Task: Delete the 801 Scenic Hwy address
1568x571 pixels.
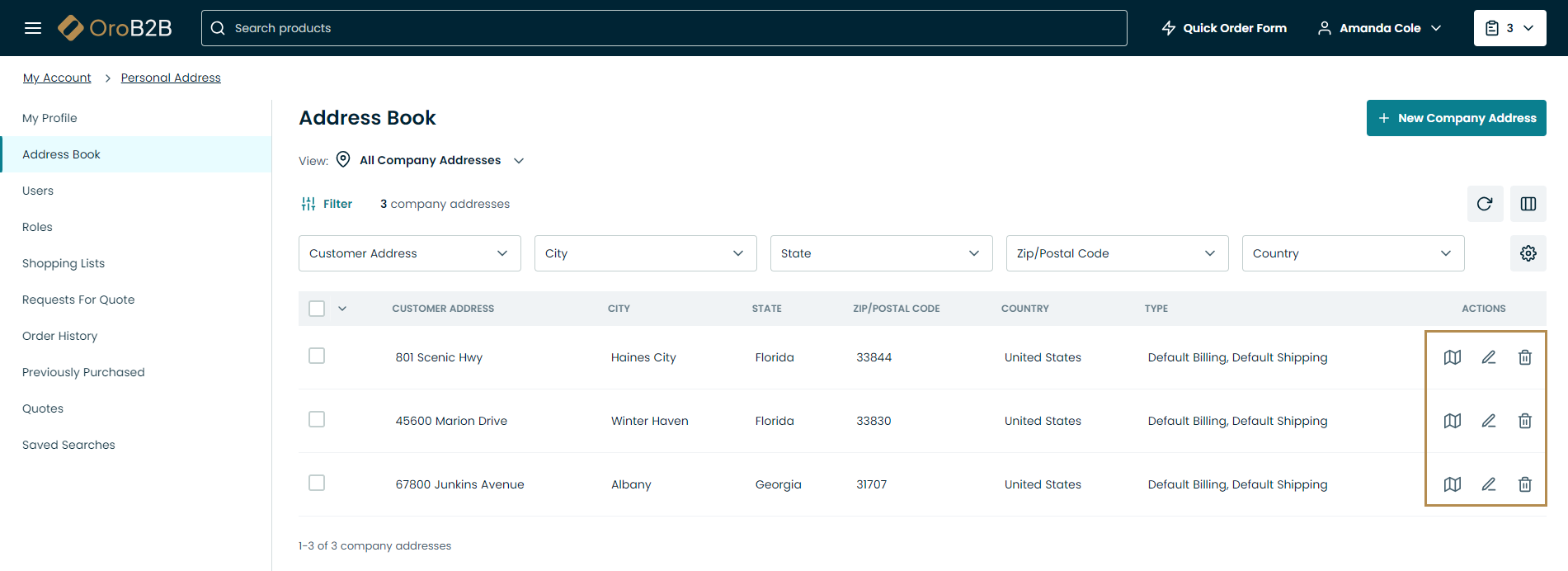Action: (x=1524, y=357)
